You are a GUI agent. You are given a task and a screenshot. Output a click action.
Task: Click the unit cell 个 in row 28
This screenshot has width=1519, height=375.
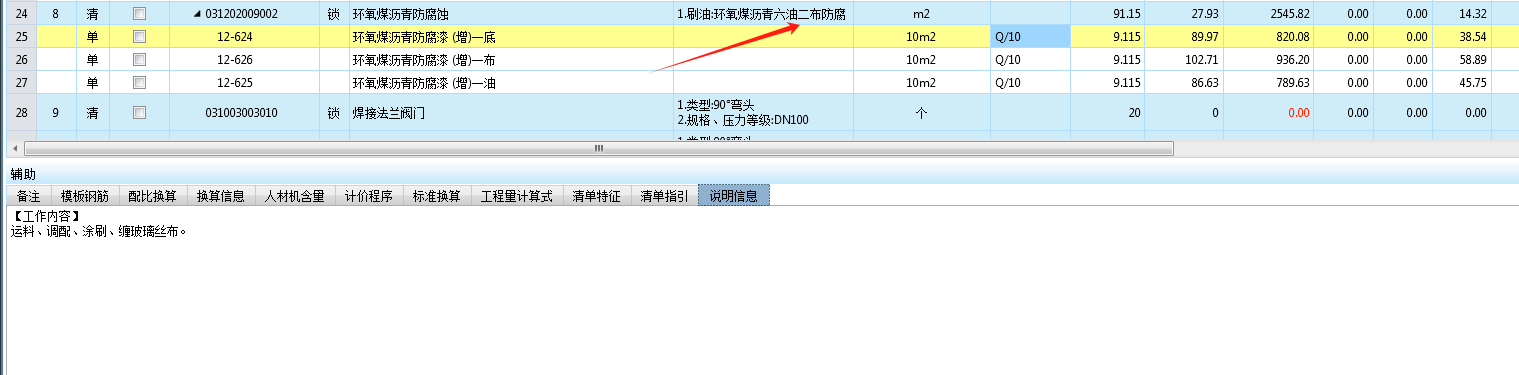[921, 112]
